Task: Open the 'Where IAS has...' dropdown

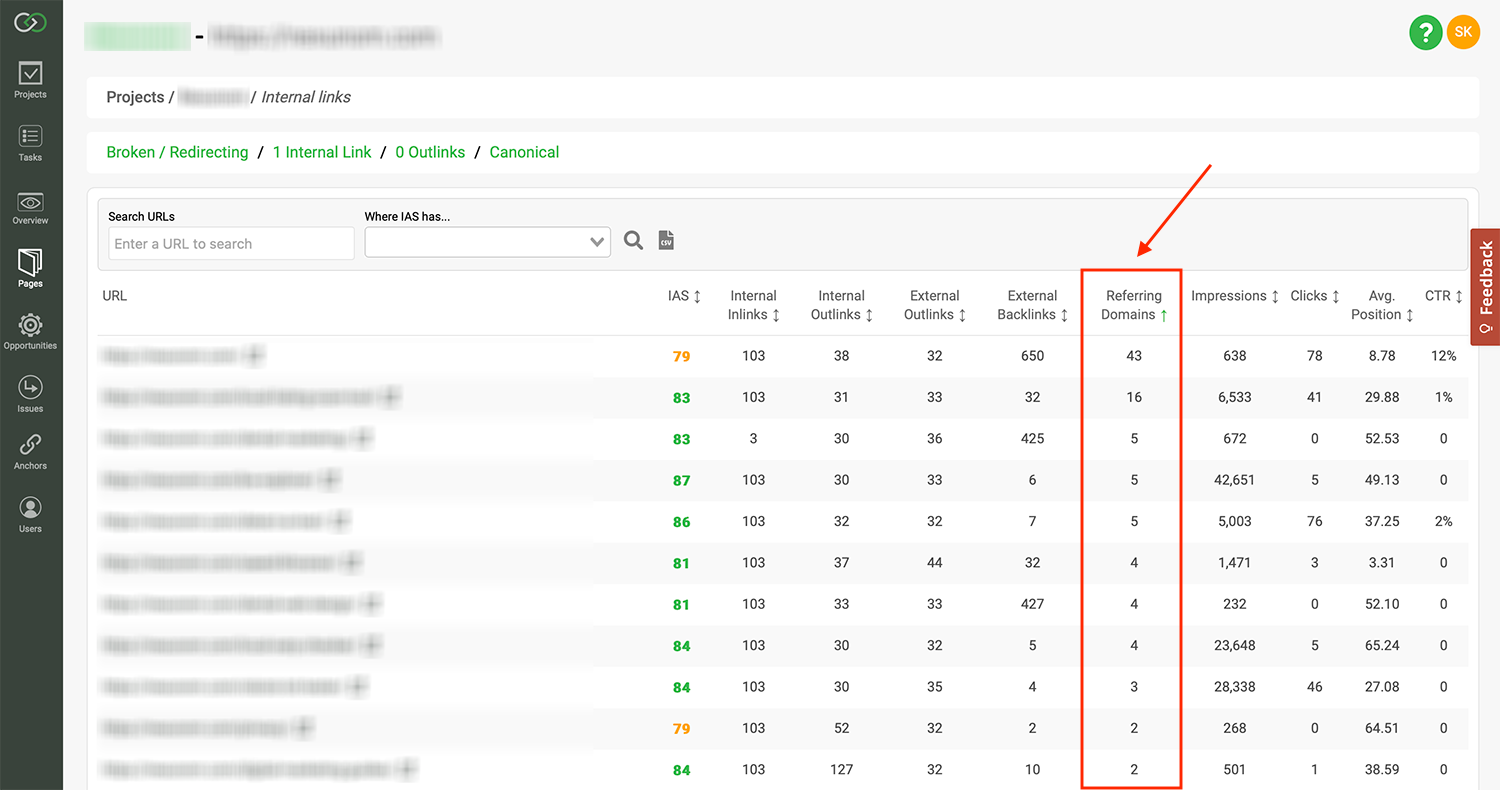Action: (x=487, y=242)
